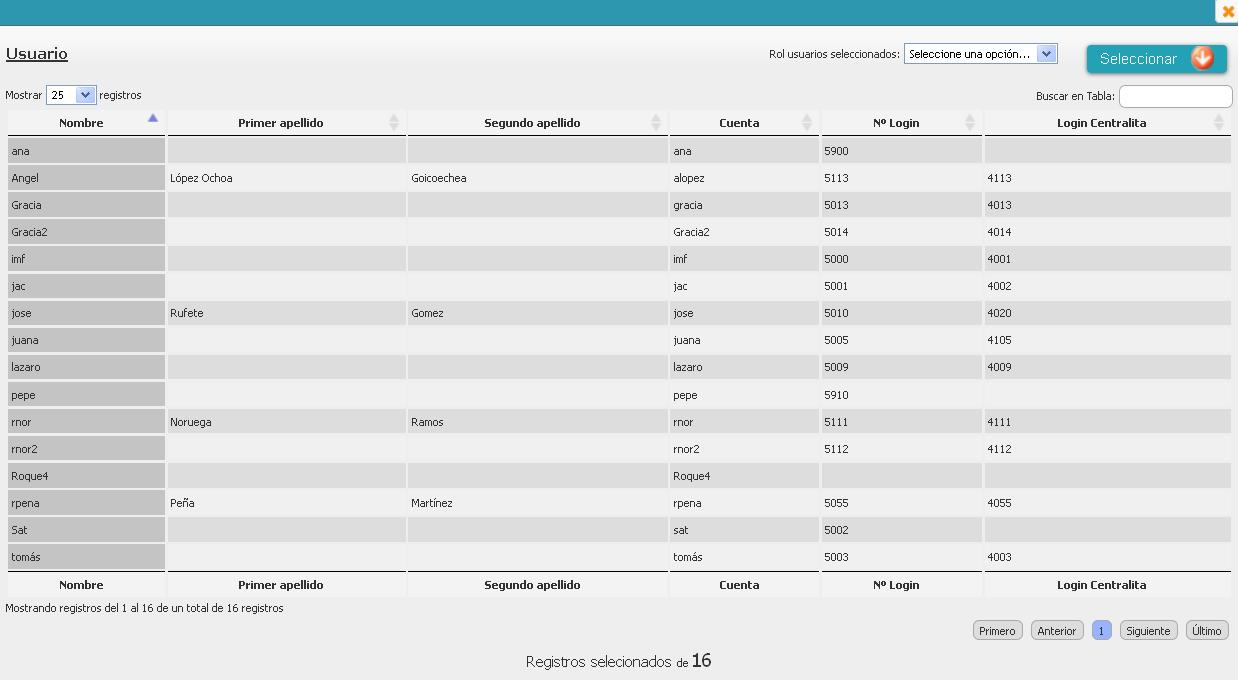Click login number 5910

pyautogui.click(x=901, y=395)
